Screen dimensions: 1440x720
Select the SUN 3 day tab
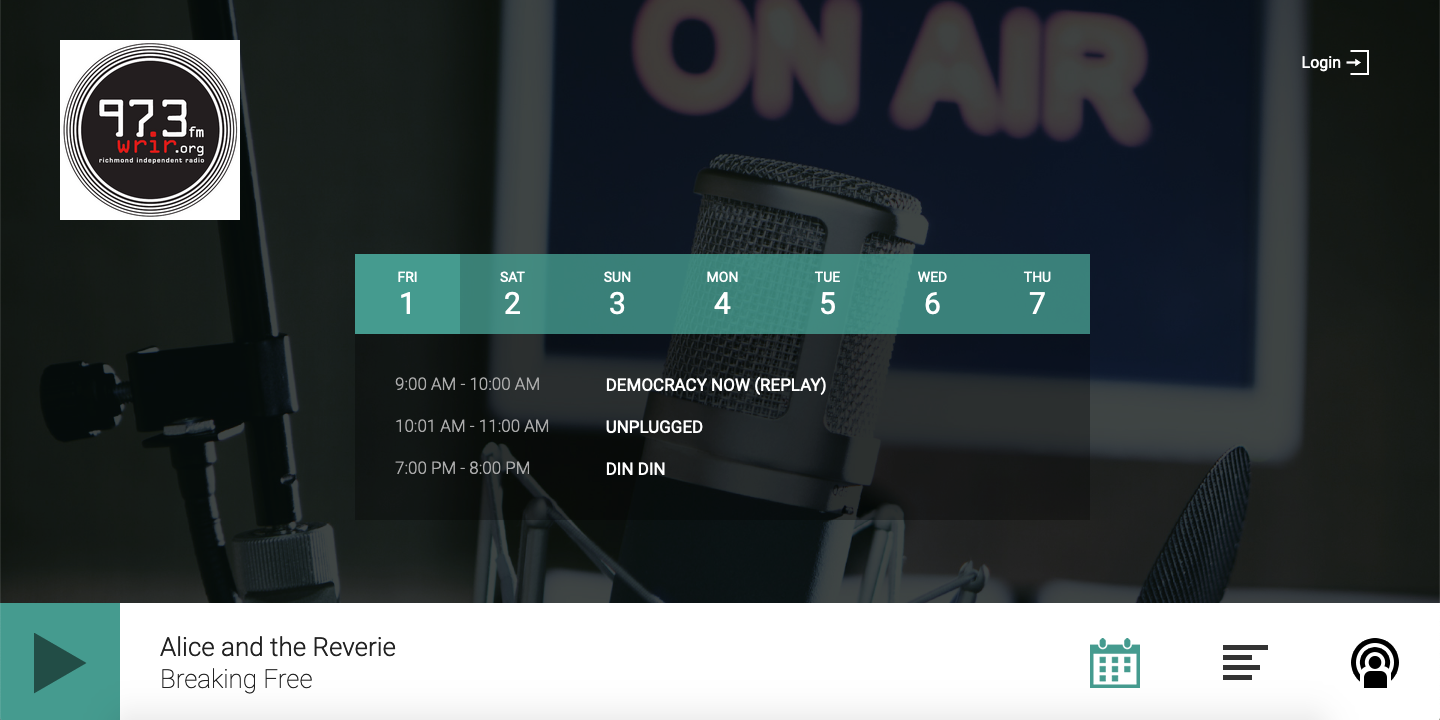tap(617, 294)
